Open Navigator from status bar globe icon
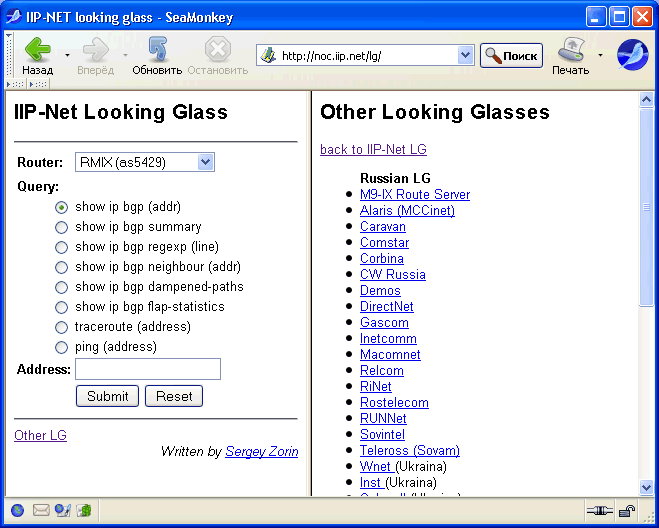This screenshot has height=528, width=659. tap(17, 510)
